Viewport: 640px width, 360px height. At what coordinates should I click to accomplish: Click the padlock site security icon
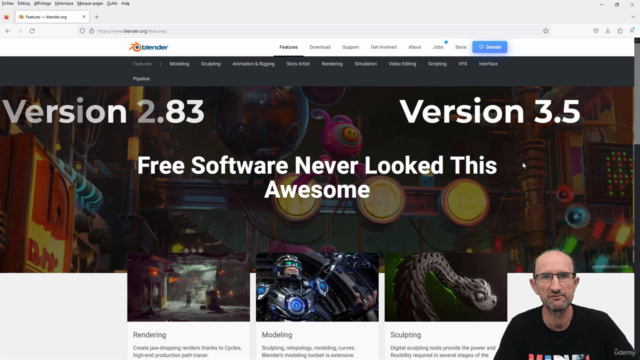click(x=91, y=31)
